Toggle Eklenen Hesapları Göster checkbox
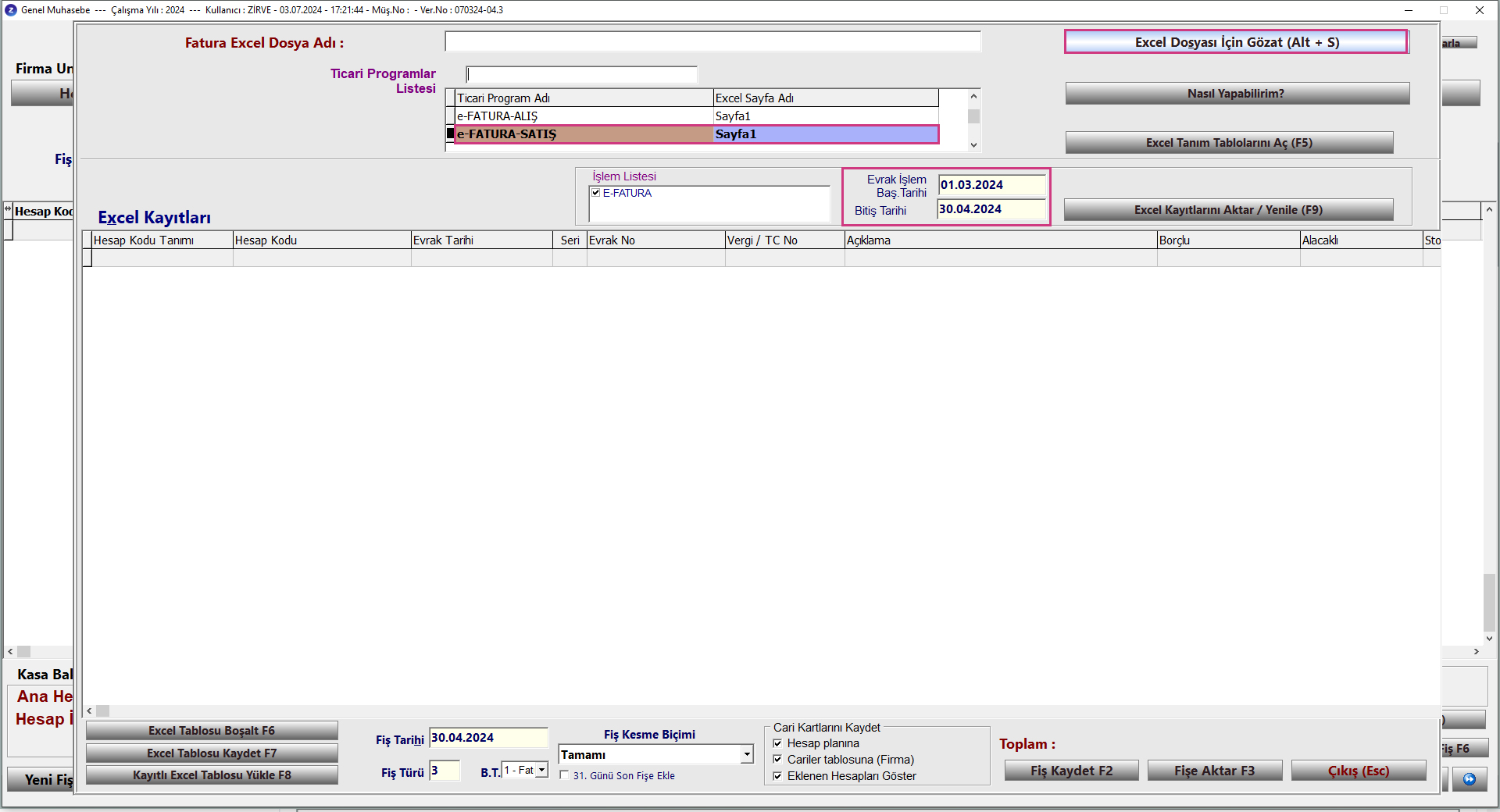The image size is (1500, 812). (777, 776)
